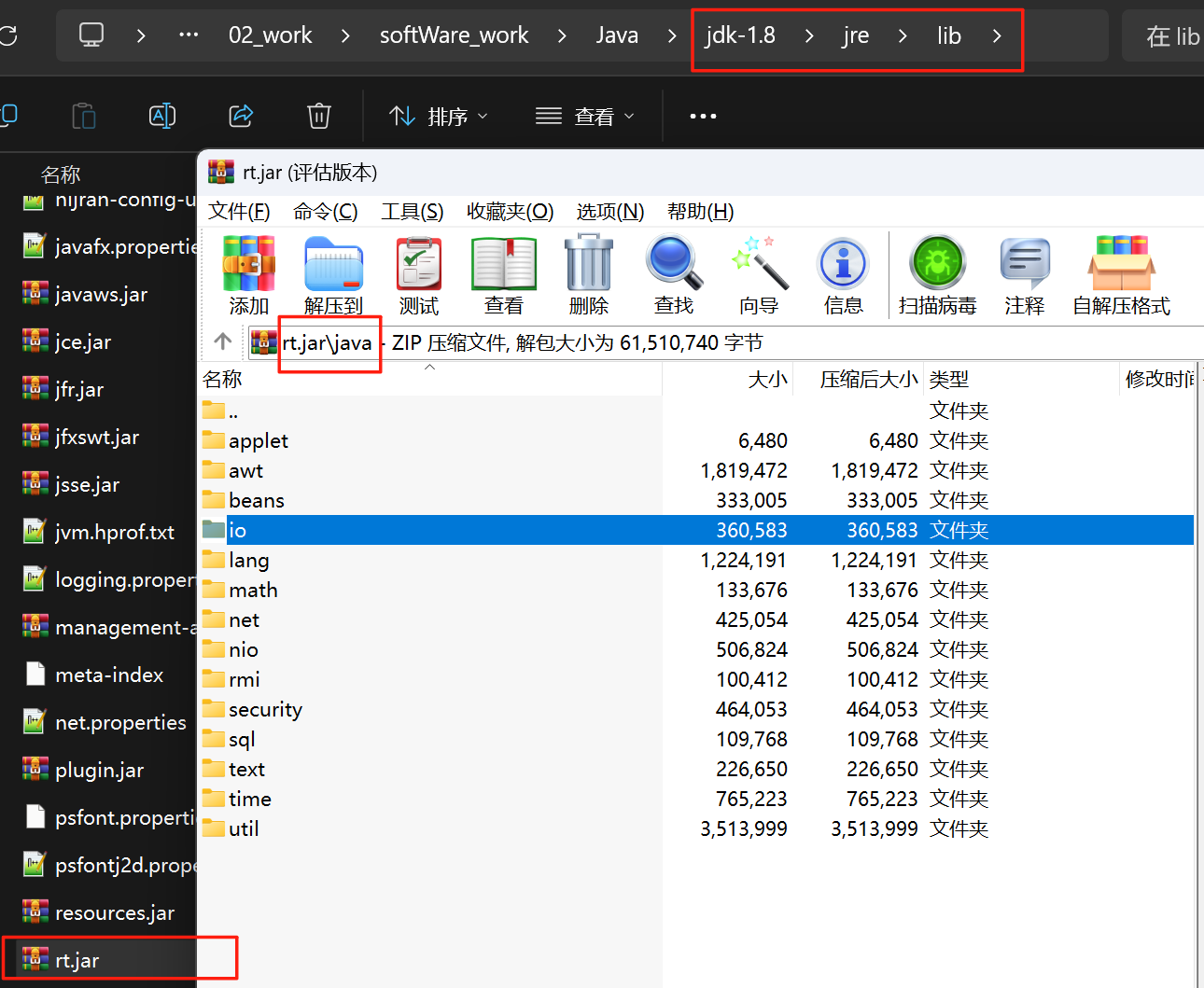The width and height of the screenshot is (1204, 988).
Task: Open Explorer's more options ellipsis
Action: point(703,116)
